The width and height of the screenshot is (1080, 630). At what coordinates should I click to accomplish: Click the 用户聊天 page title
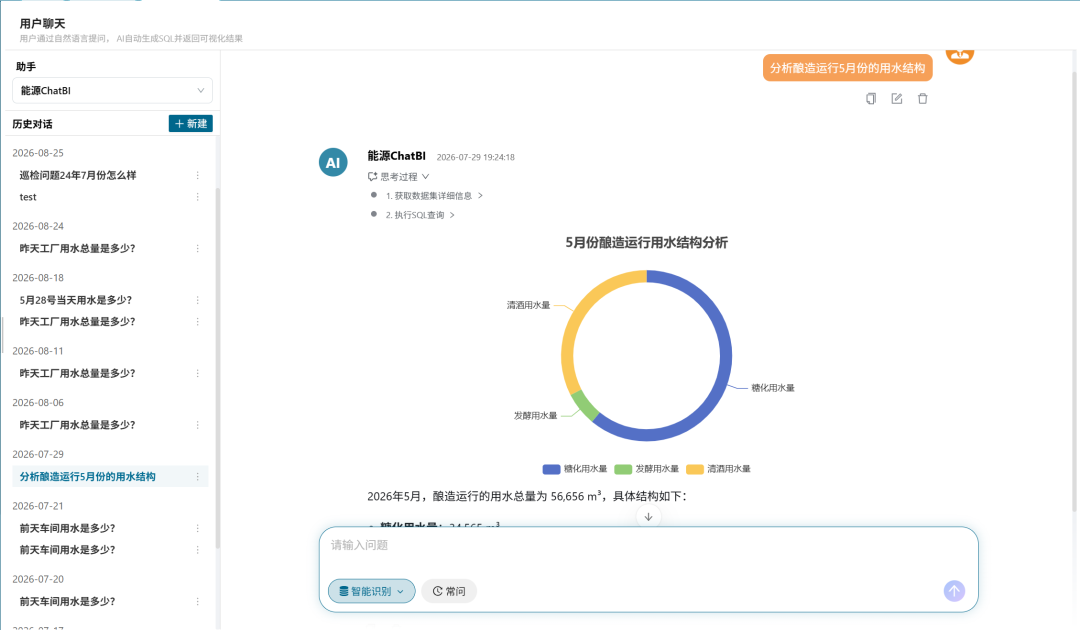pyautogui.click(x=43, y=23)
